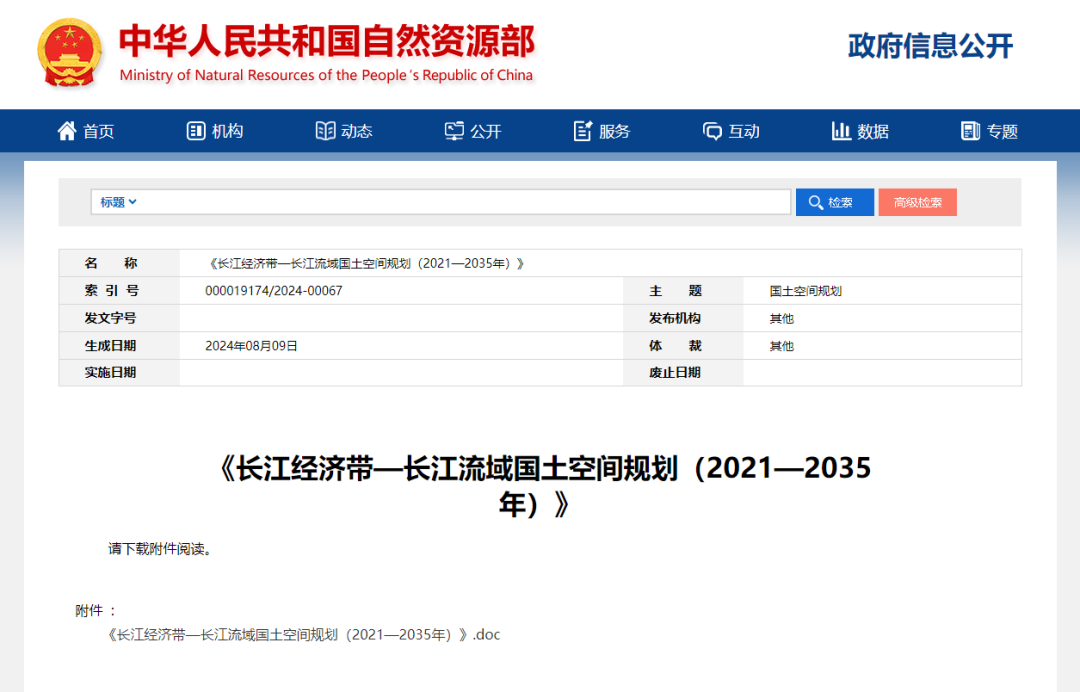Viewport: 1080px width, 692px height.
Task: Open the 动态 news icon
Action: point(325,130)
